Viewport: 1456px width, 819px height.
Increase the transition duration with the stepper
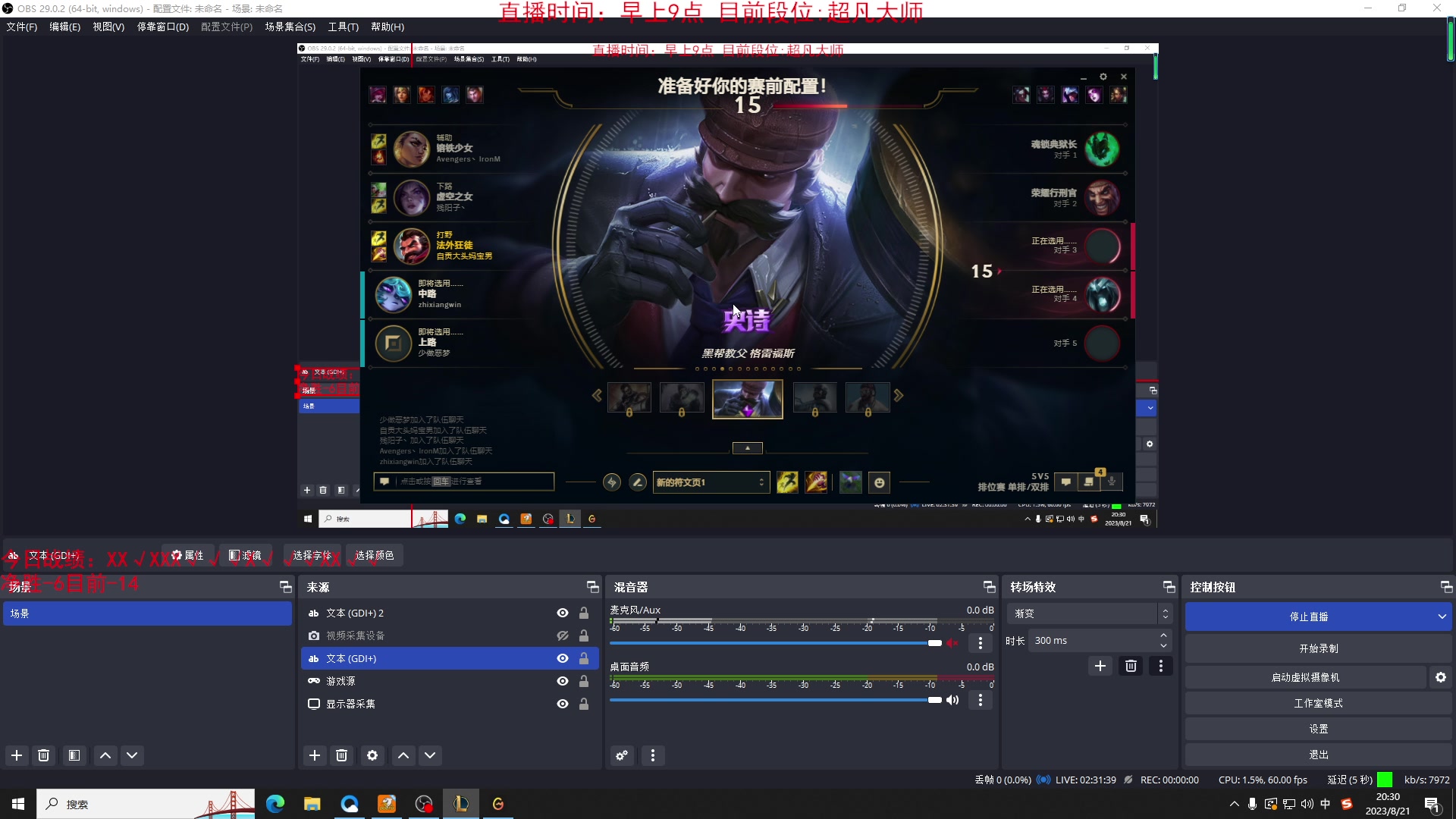tap(1163, 635)
